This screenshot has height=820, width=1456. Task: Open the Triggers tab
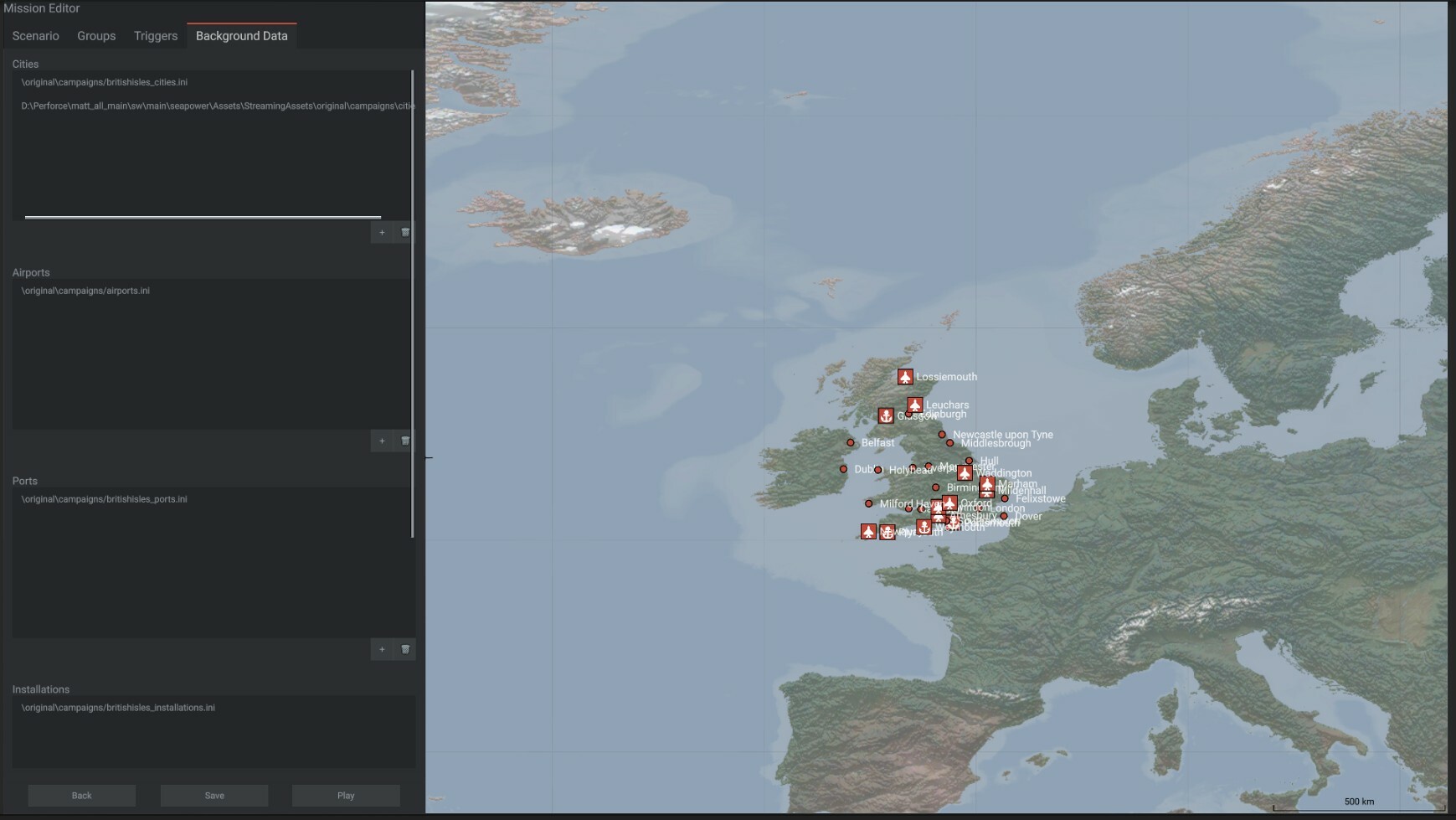click(x=156, y=36)
